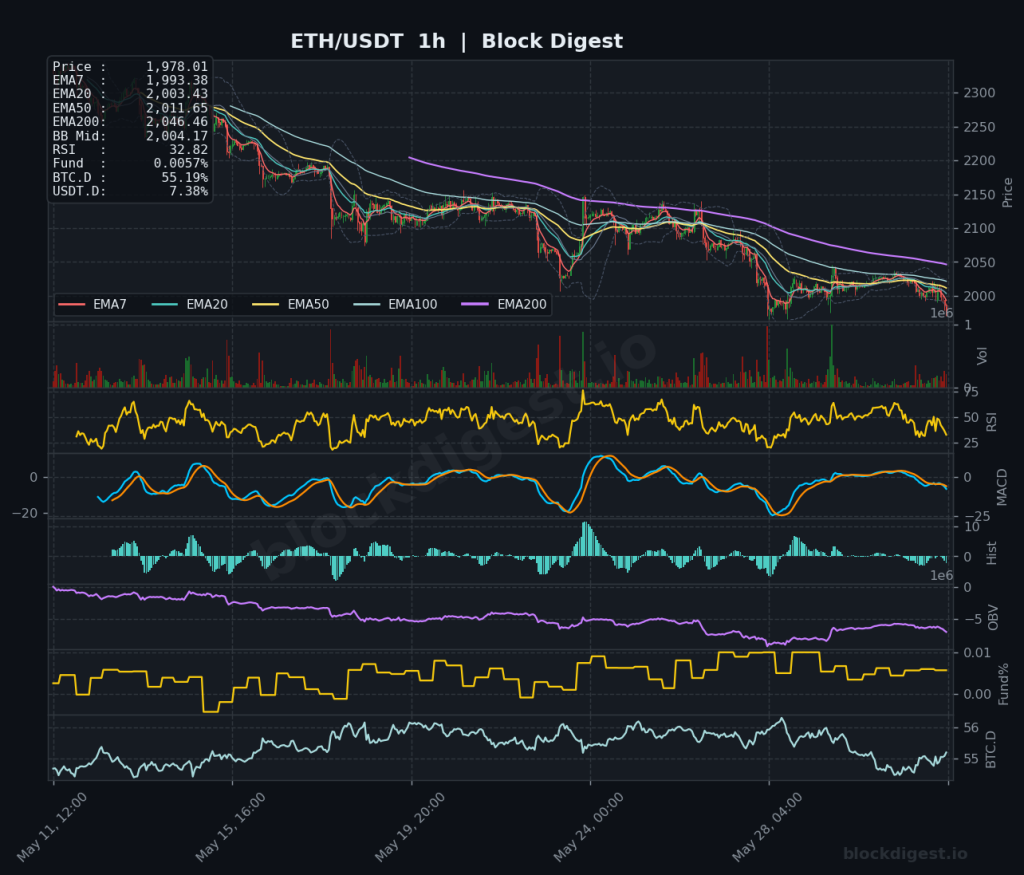Click the OBV panel axis label
Image resolution: width=1024 pixels, height=875 pixels.
coord(993,617)
